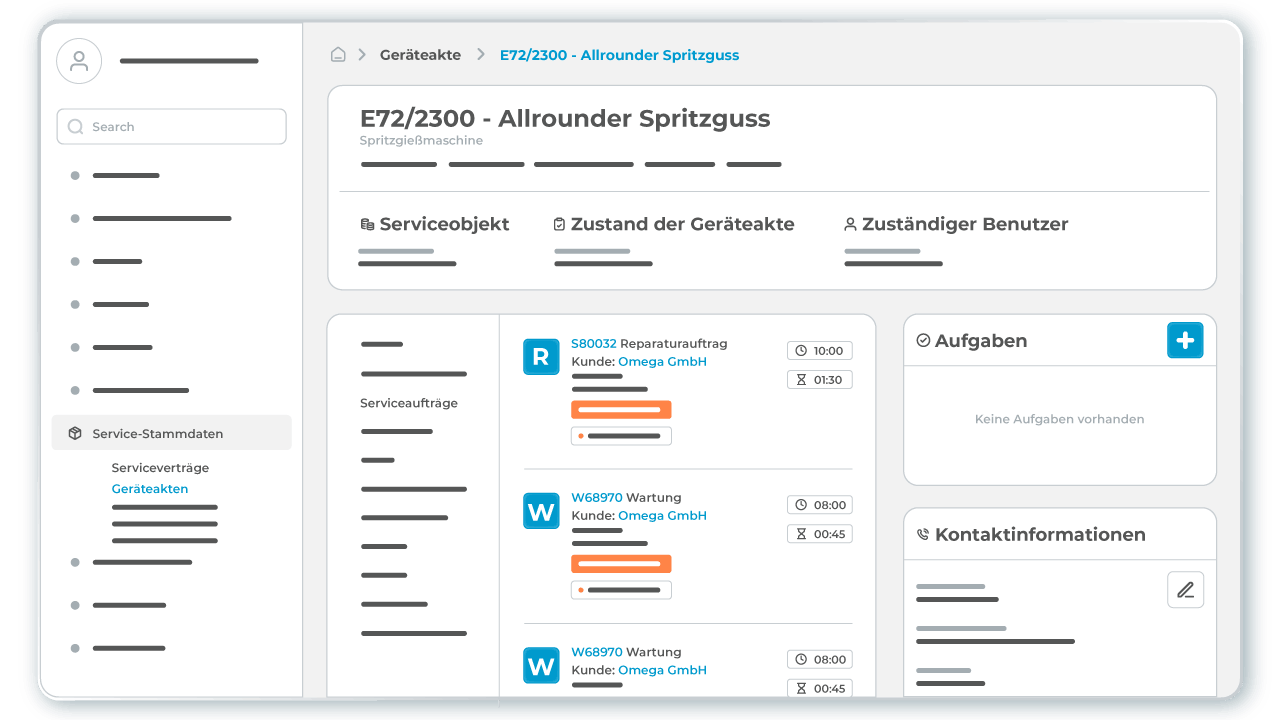This screenshot has width=1280, height=720.
Task: Open the Geräteakten entry in the sidebar
Action: (150, 488)
